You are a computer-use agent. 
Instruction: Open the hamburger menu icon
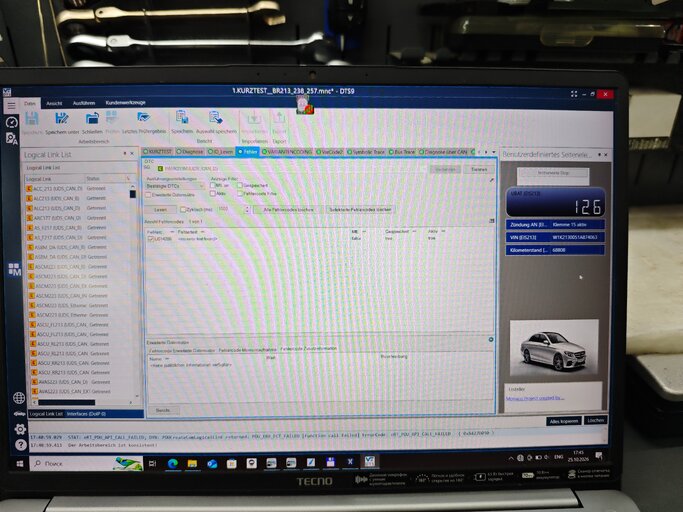11,105
